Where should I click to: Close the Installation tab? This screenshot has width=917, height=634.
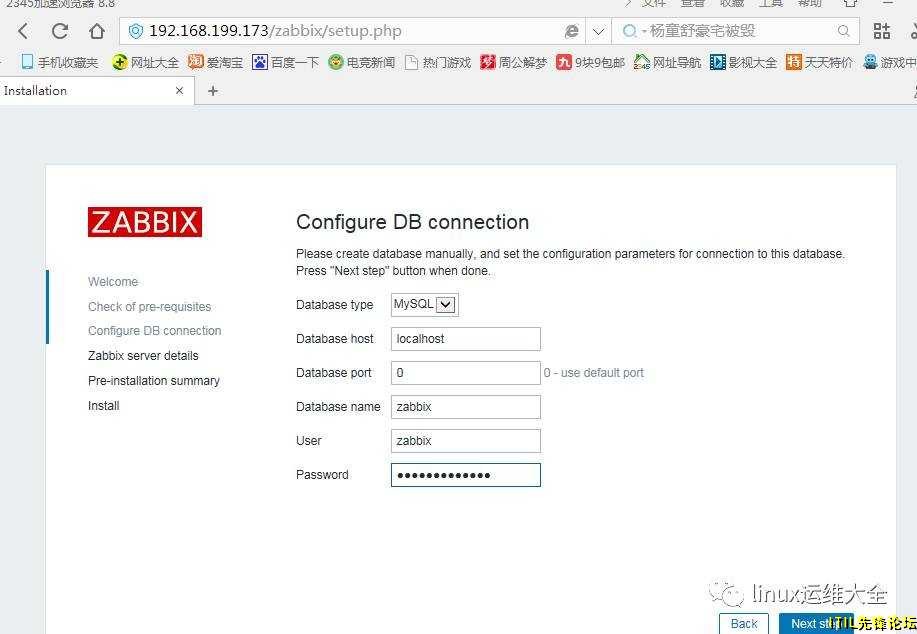point(180,91)
